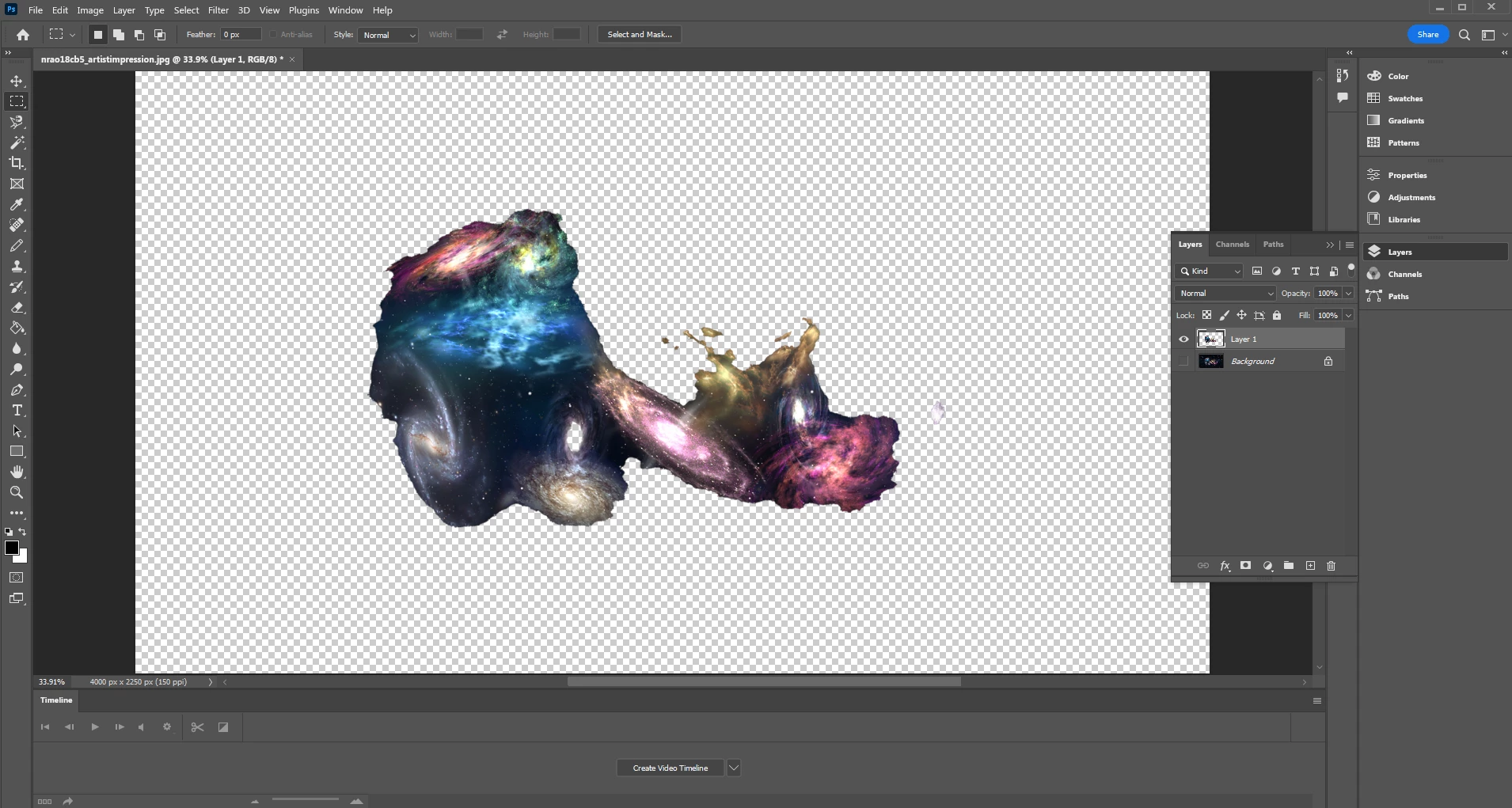Open the Properties panel
Viewport: 1512px width, 808px height.
coord(1408,175)
